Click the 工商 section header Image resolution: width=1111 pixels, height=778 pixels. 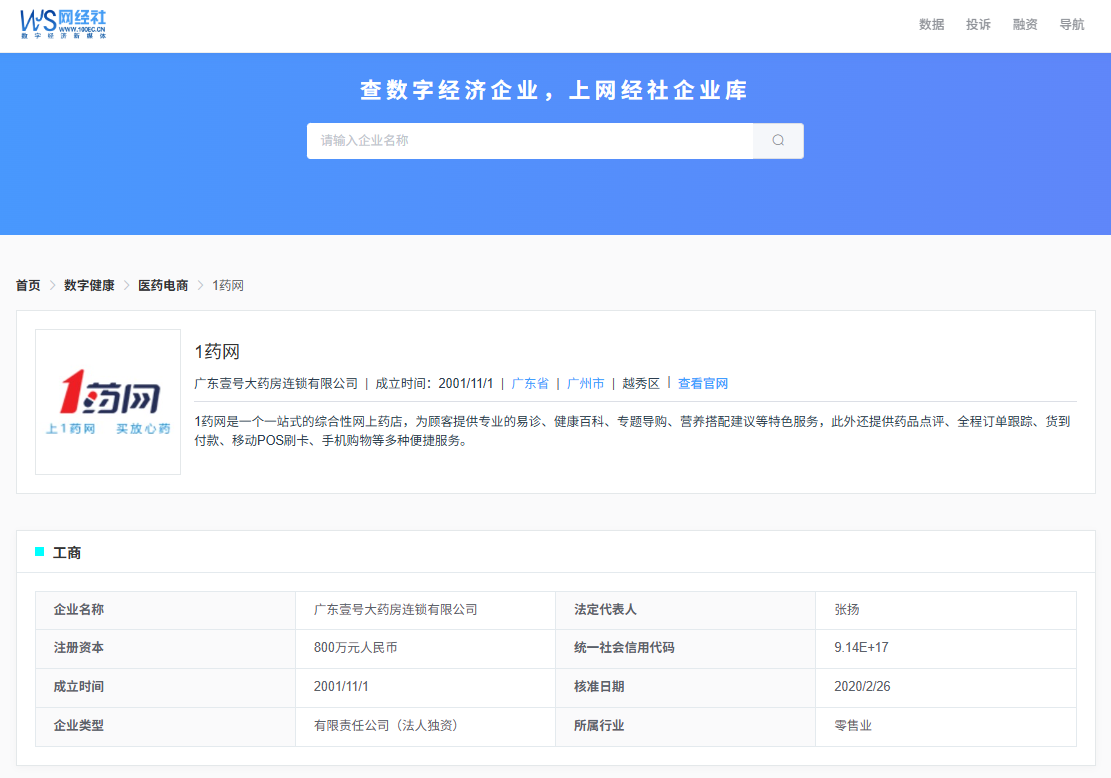[x=67, y=553]
